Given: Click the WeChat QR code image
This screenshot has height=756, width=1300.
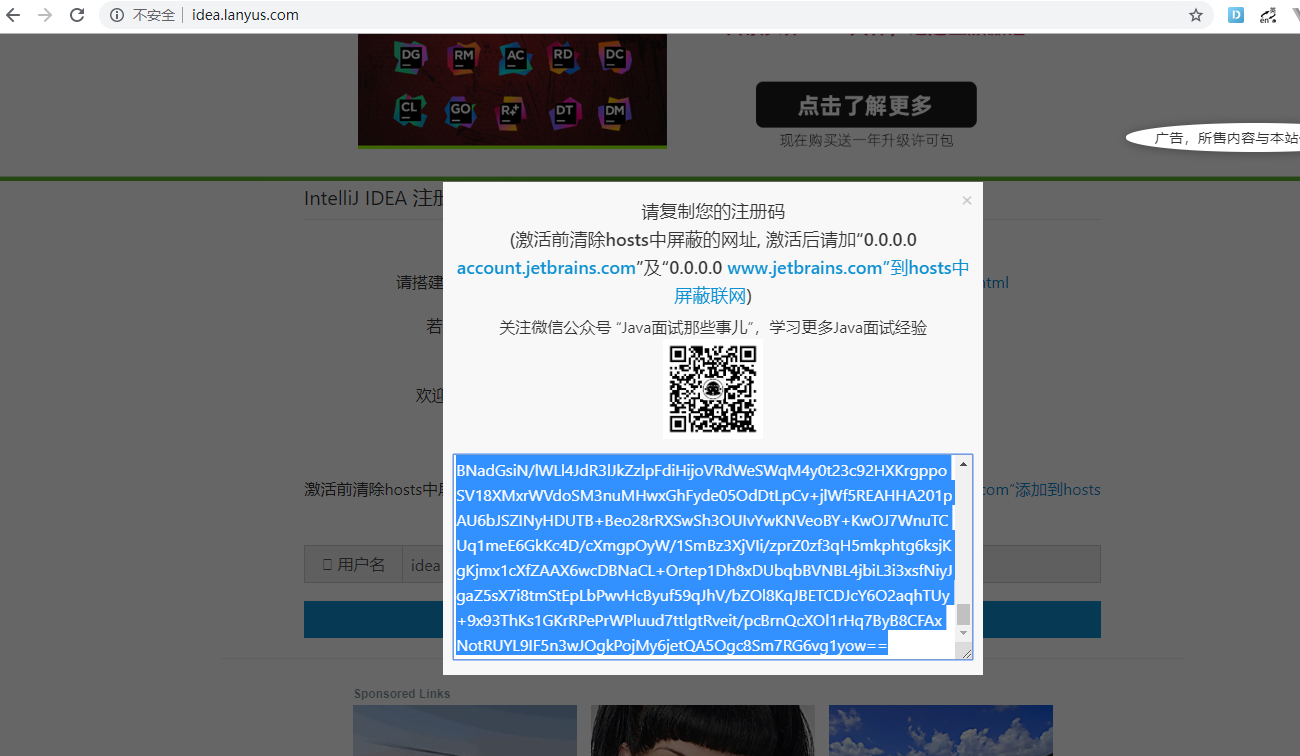Looking at the screenshot, I should [713, 389].
